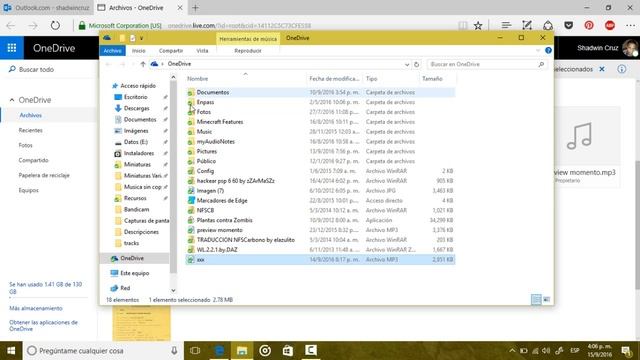Image resolution: width=640 pixels, height=360 pixels.
Task: Open the Reproducir ribbon tab
Action: click(x=248, y=51)
